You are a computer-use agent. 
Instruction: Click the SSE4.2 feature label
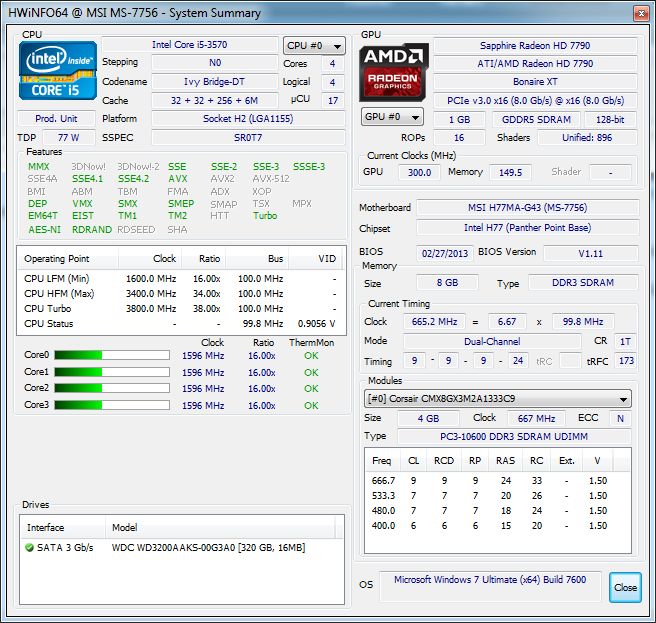133,179
